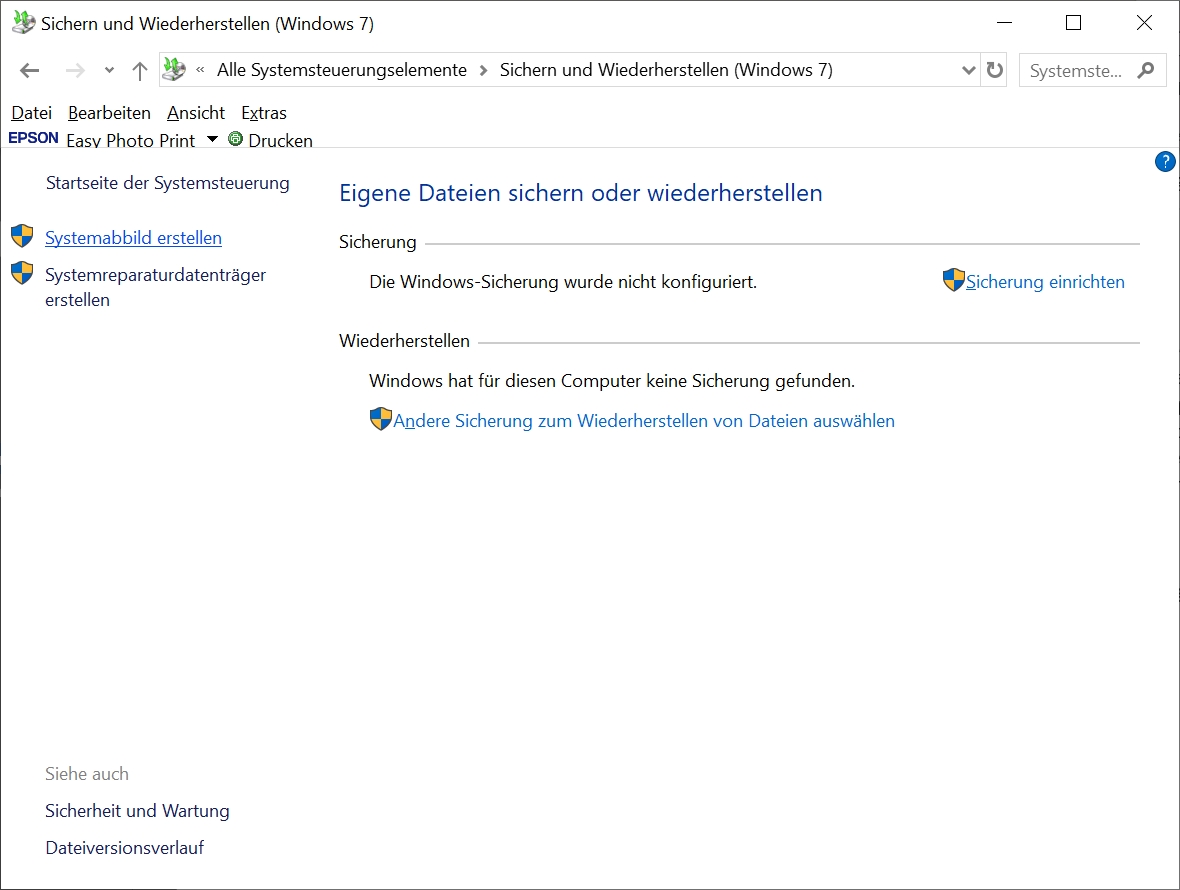Click the EPSON logo in toolbar

click(33, 138)
